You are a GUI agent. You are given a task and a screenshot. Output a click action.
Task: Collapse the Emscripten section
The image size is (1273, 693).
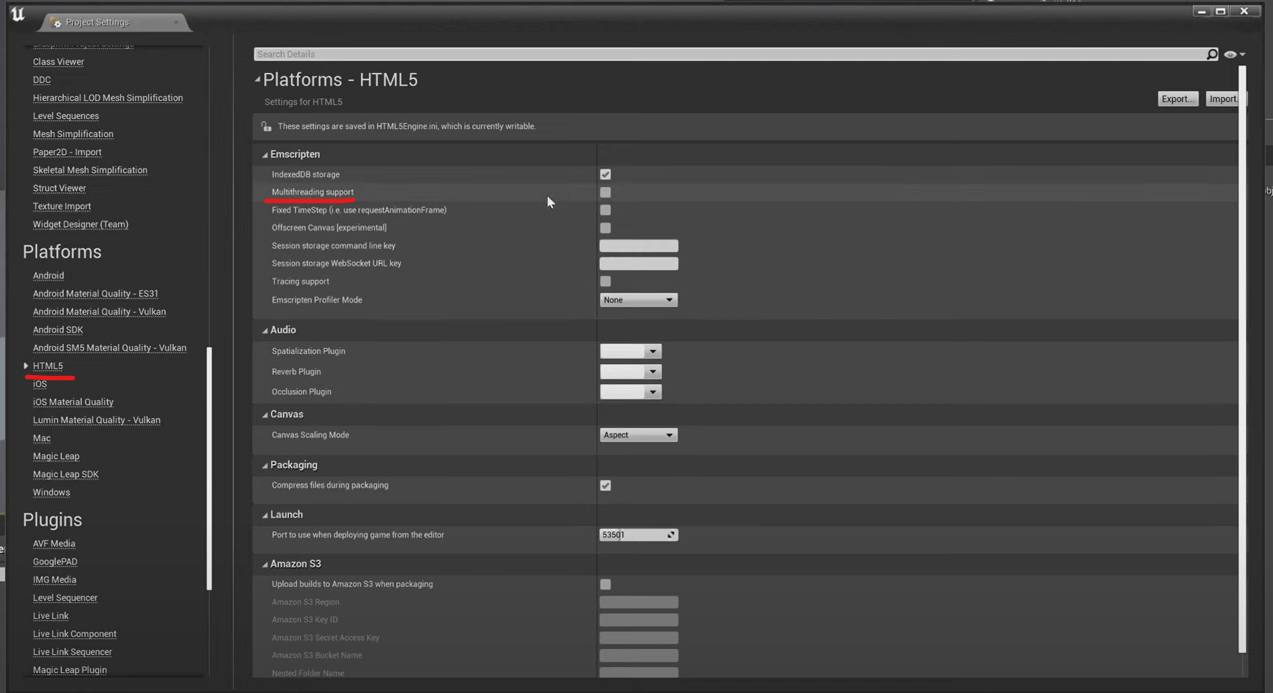click(x=265, y=155)
